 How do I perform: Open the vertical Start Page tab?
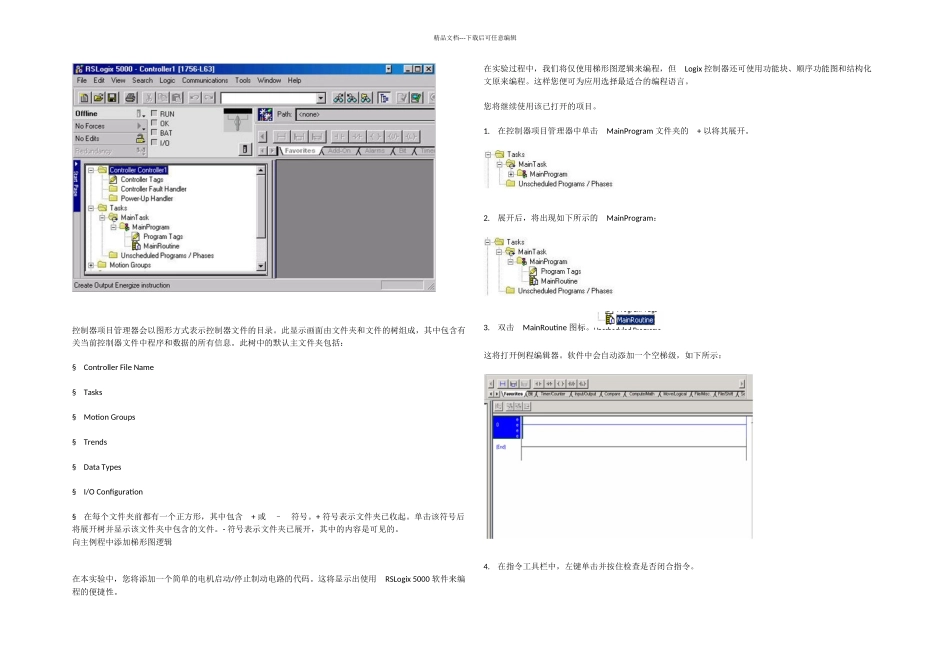pos(76,186)
